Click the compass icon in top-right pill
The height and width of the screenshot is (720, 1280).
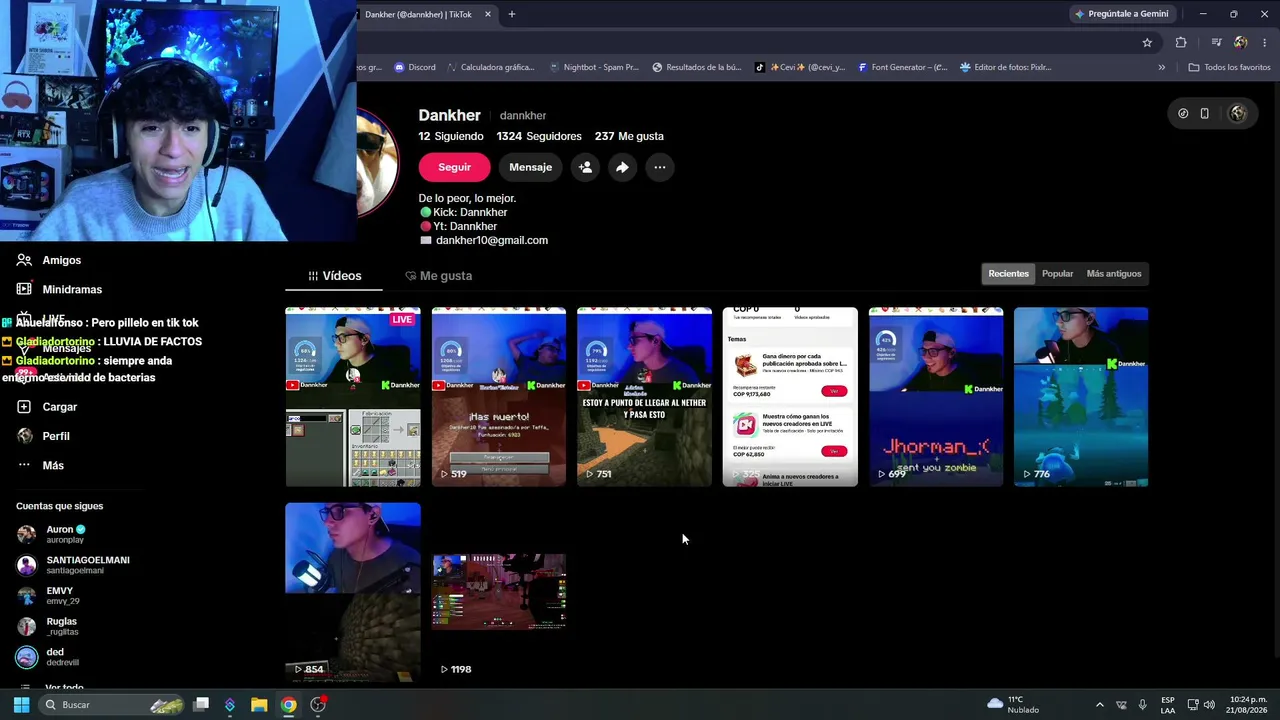(x=1183, y=113)
